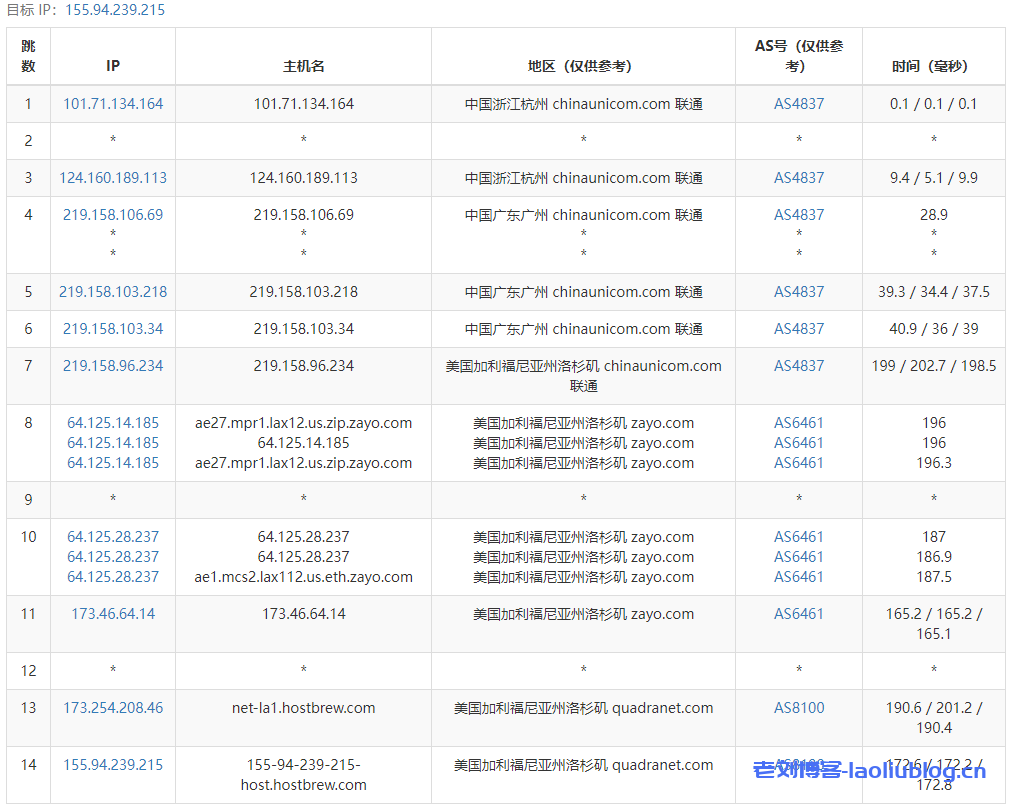This screenshot has width=1012, height=808.
Task: Click hop 6 IP link 219.158.103.34
Action: (x=113, y=327)
